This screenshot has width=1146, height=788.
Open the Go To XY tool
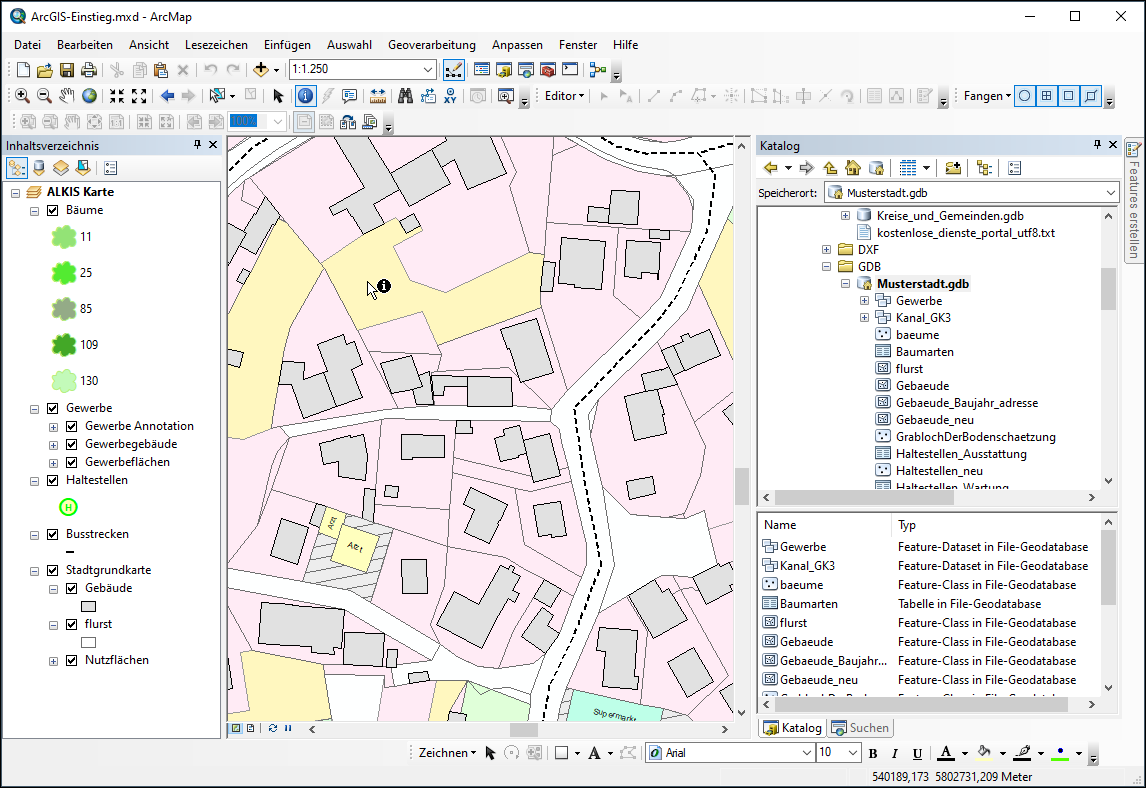point(451,96)
